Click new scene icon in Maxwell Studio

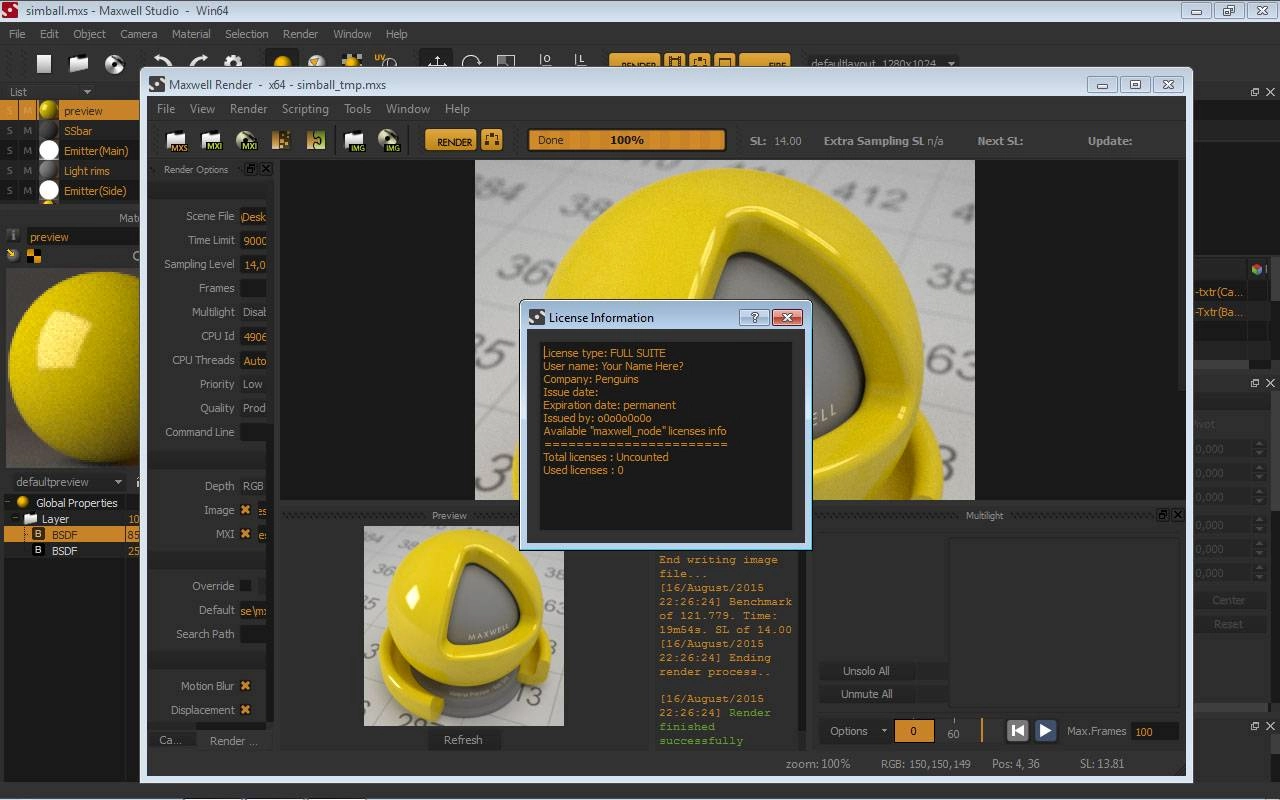click(44, 64)
